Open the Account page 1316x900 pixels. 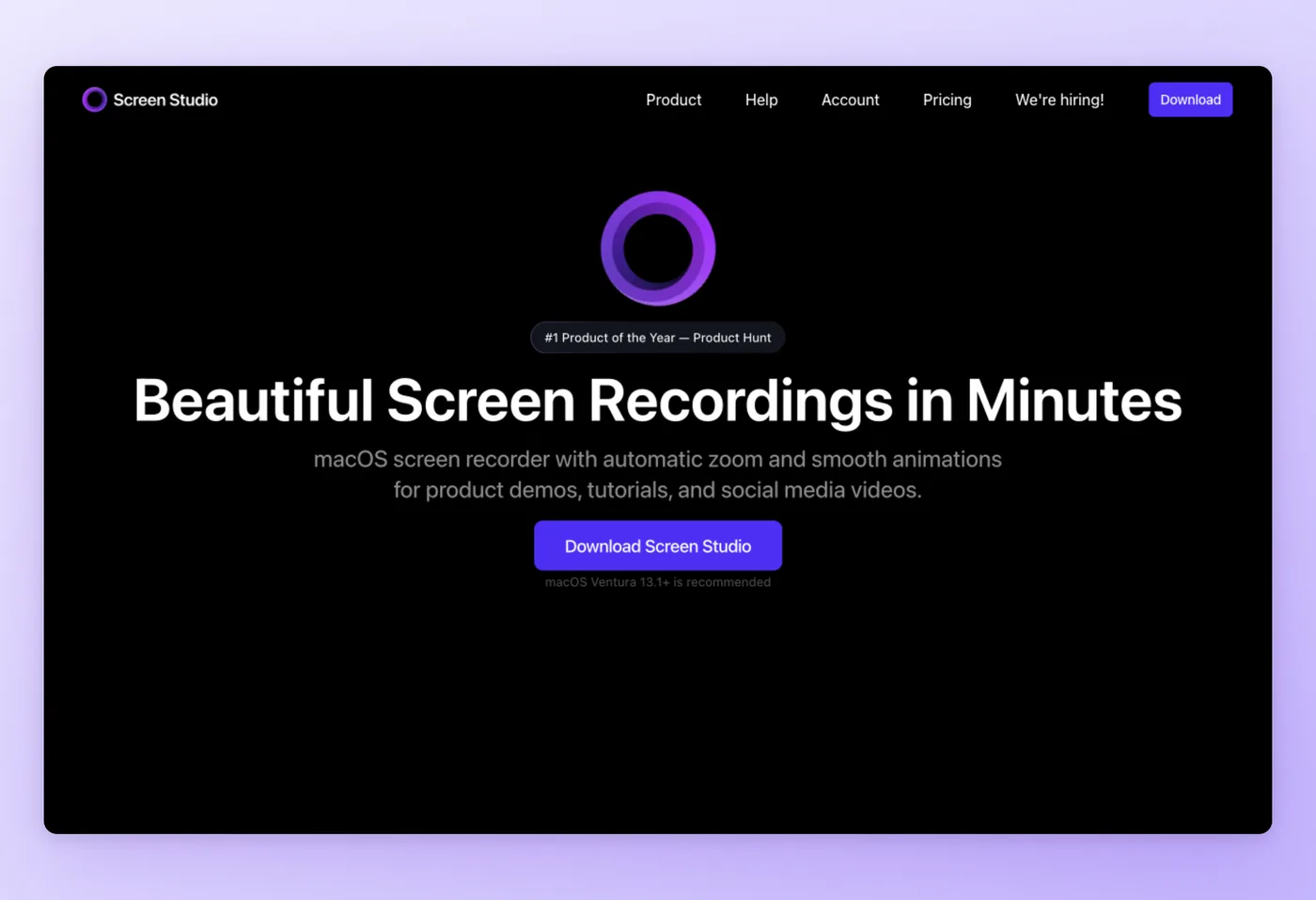pyautogui.click(x=851, y=100)
